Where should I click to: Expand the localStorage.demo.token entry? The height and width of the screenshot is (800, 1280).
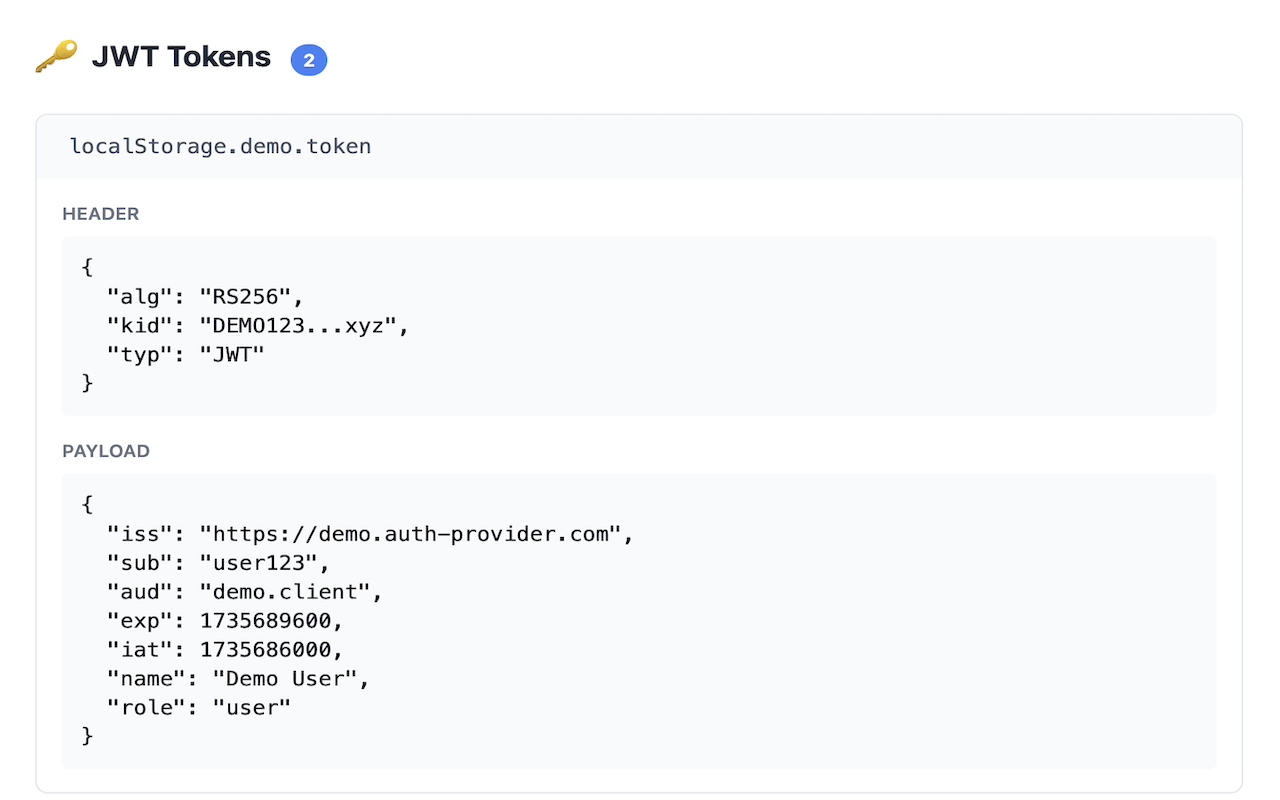point(220,146)
